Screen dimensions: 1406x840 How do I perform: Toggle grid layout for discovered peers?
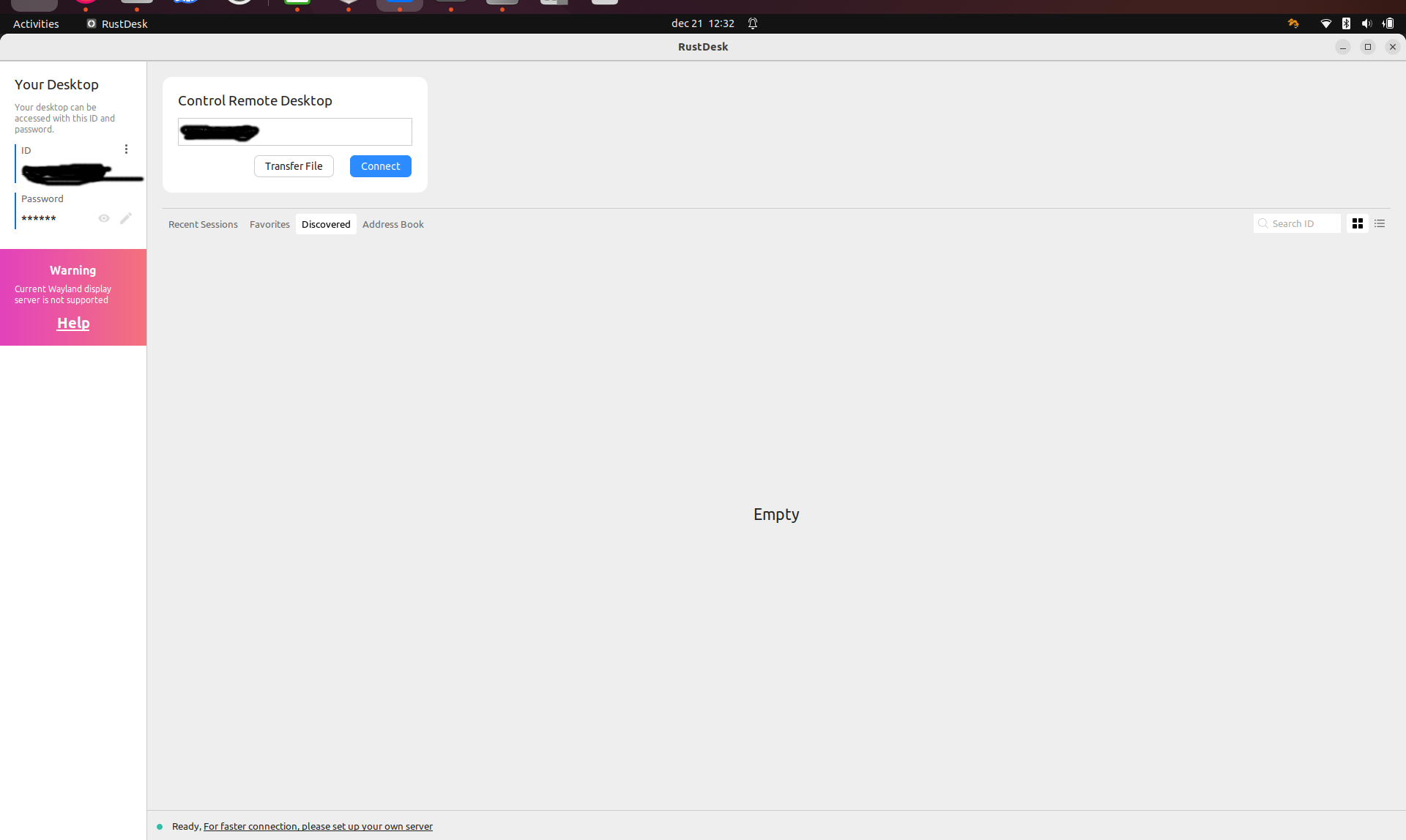tap(1357, 223)
